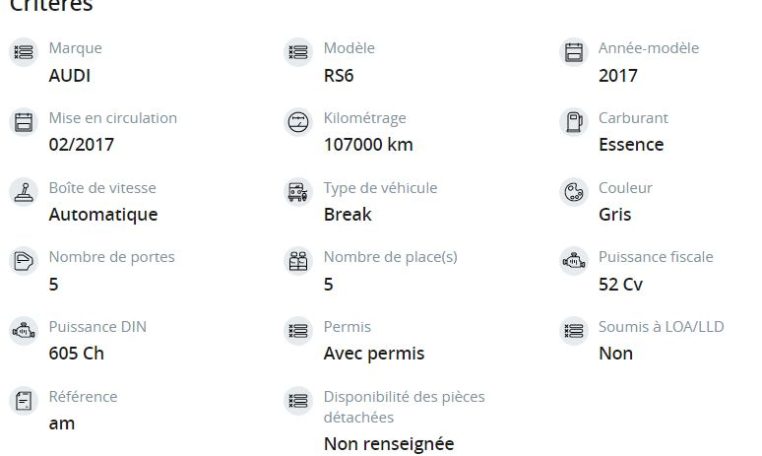Click the list icon beside Marque
Screen dimensions: 762x456
[24, 52]
